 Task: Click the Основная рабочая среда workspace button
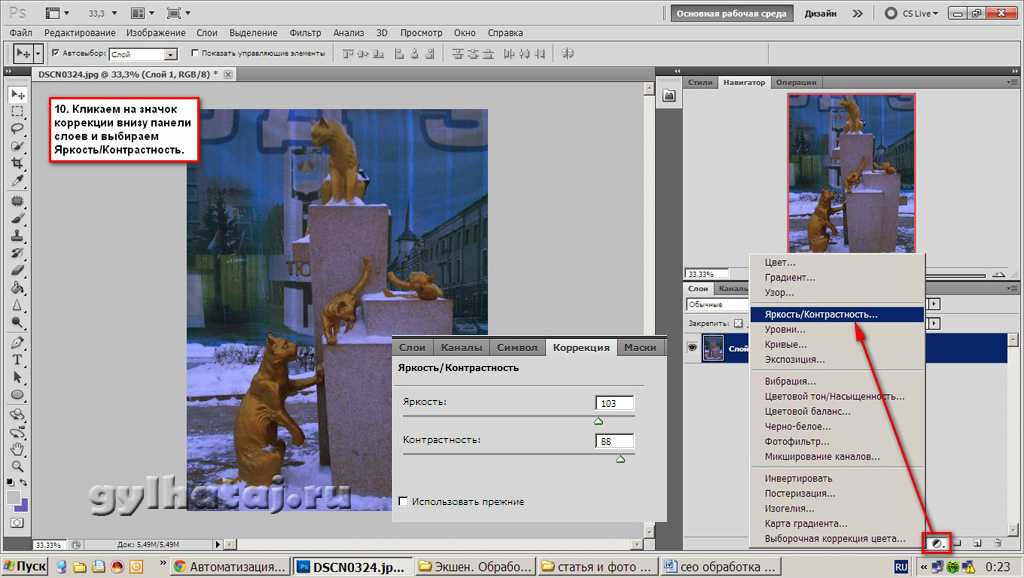coord(733,14)
